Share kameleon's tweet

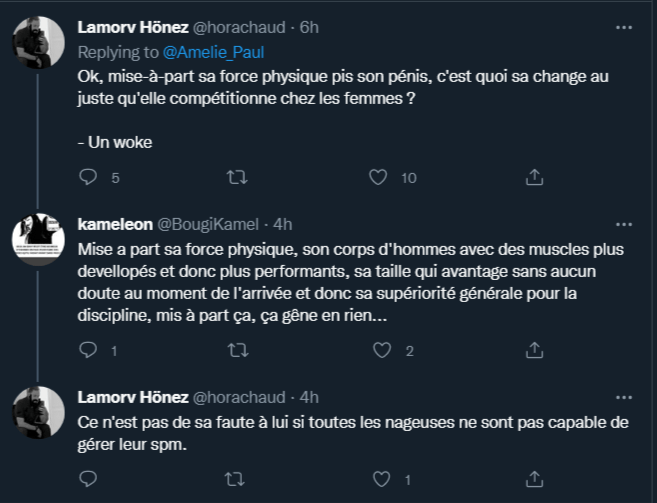(x=534, y=350)
